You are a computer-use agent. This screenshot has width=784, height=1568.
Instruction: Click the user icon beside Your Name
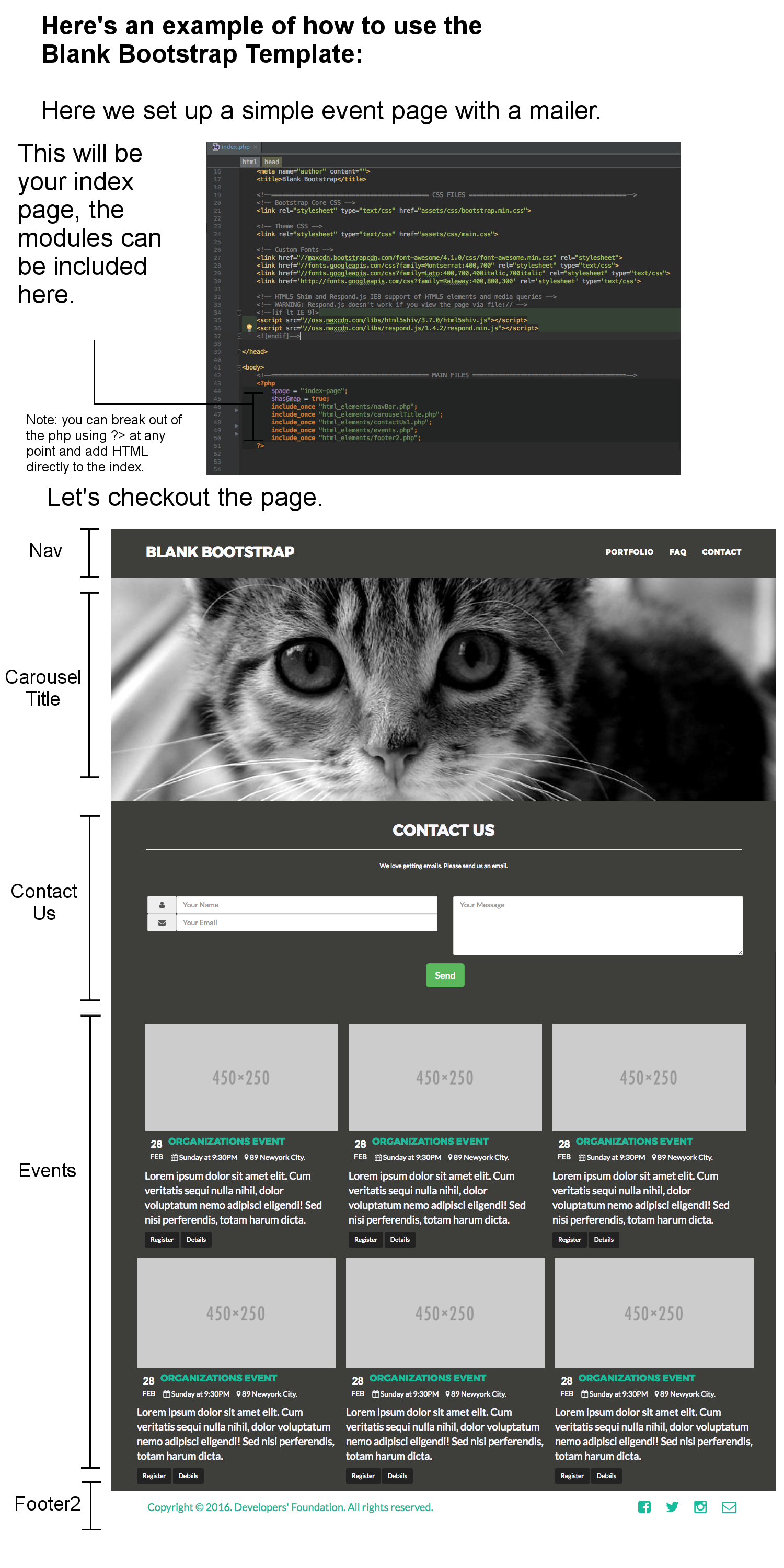[x=162, y=905]
